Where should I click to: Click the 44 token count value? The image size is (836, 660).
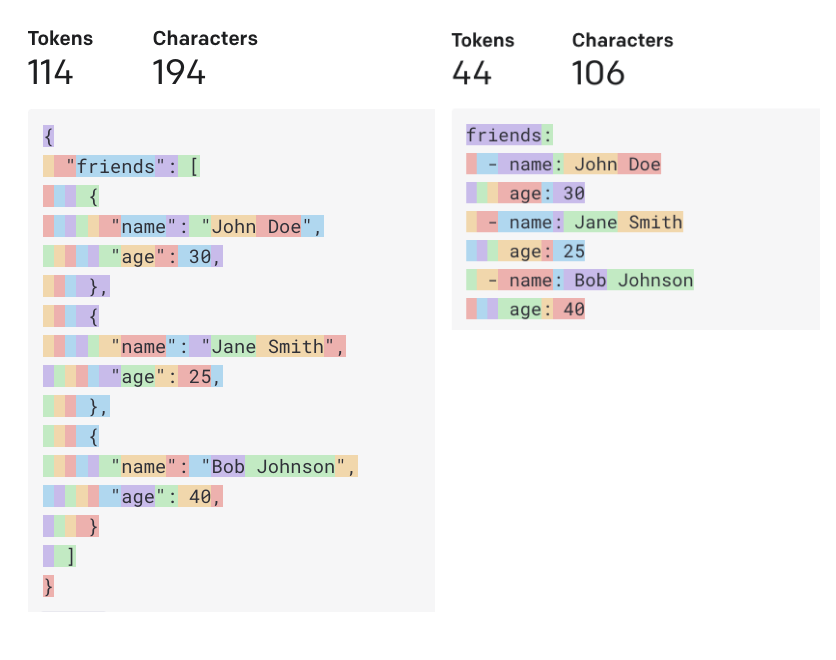[x=474, y=73]
